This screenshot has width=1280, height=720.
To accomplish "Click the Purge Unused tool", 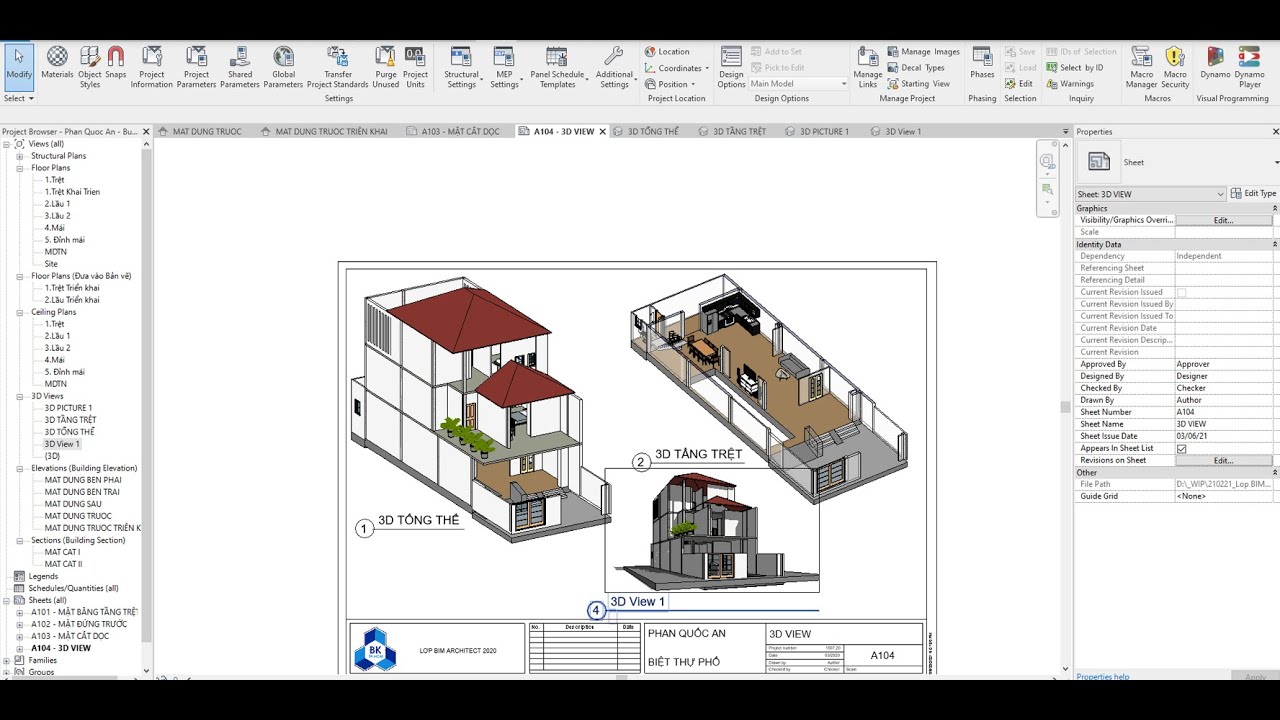I will coord(386,66).
